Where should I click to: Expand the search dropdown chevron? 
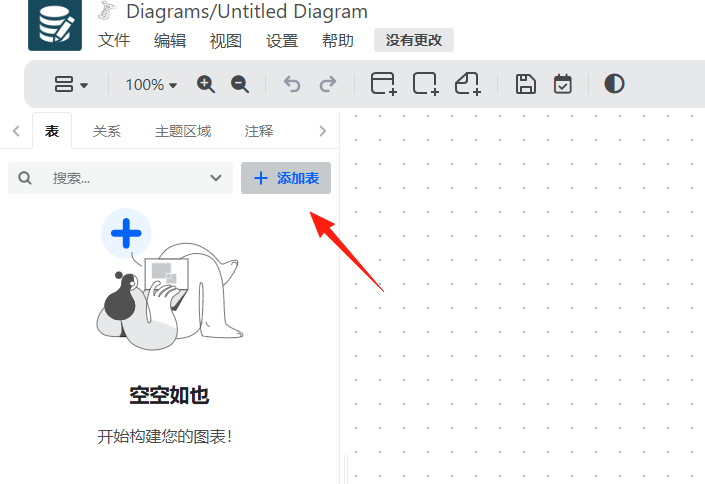coord(216,178)
